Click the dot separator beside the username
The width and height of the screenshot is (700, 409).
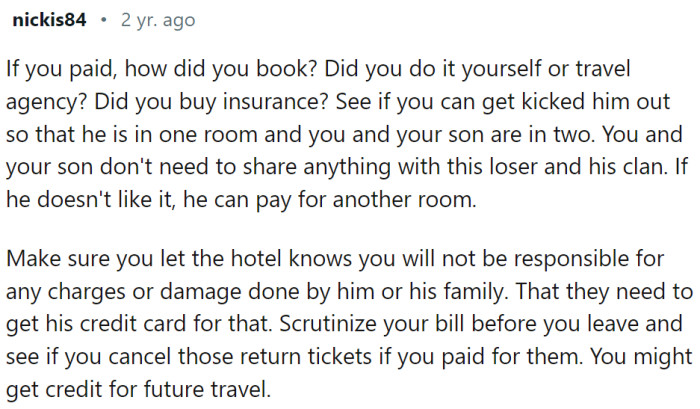click(106, 19)
